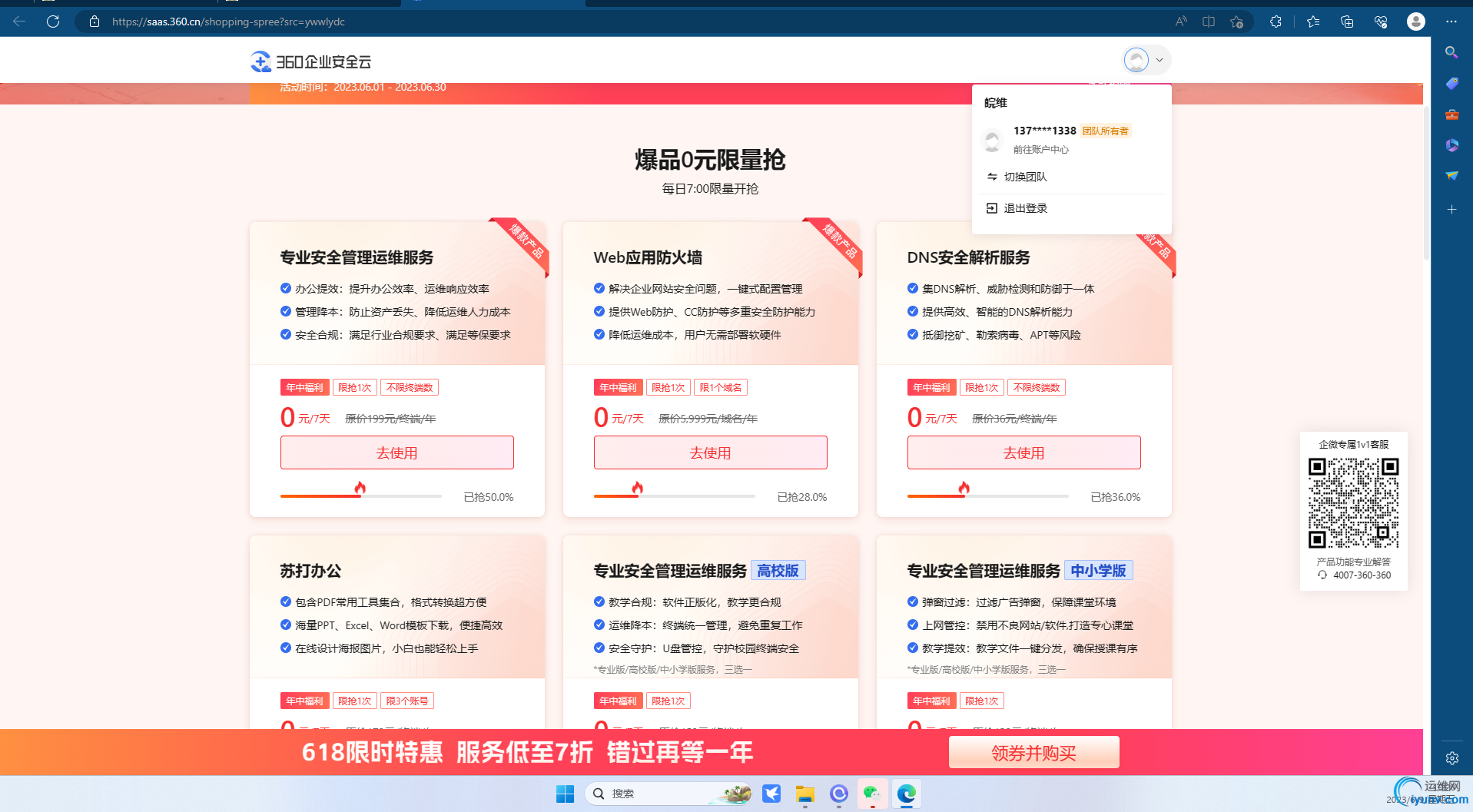Open sidebar Microsoft 365 icon
Viewport: 1473px width, 812px height.
pyautogui.click(x=1451, y=145)
